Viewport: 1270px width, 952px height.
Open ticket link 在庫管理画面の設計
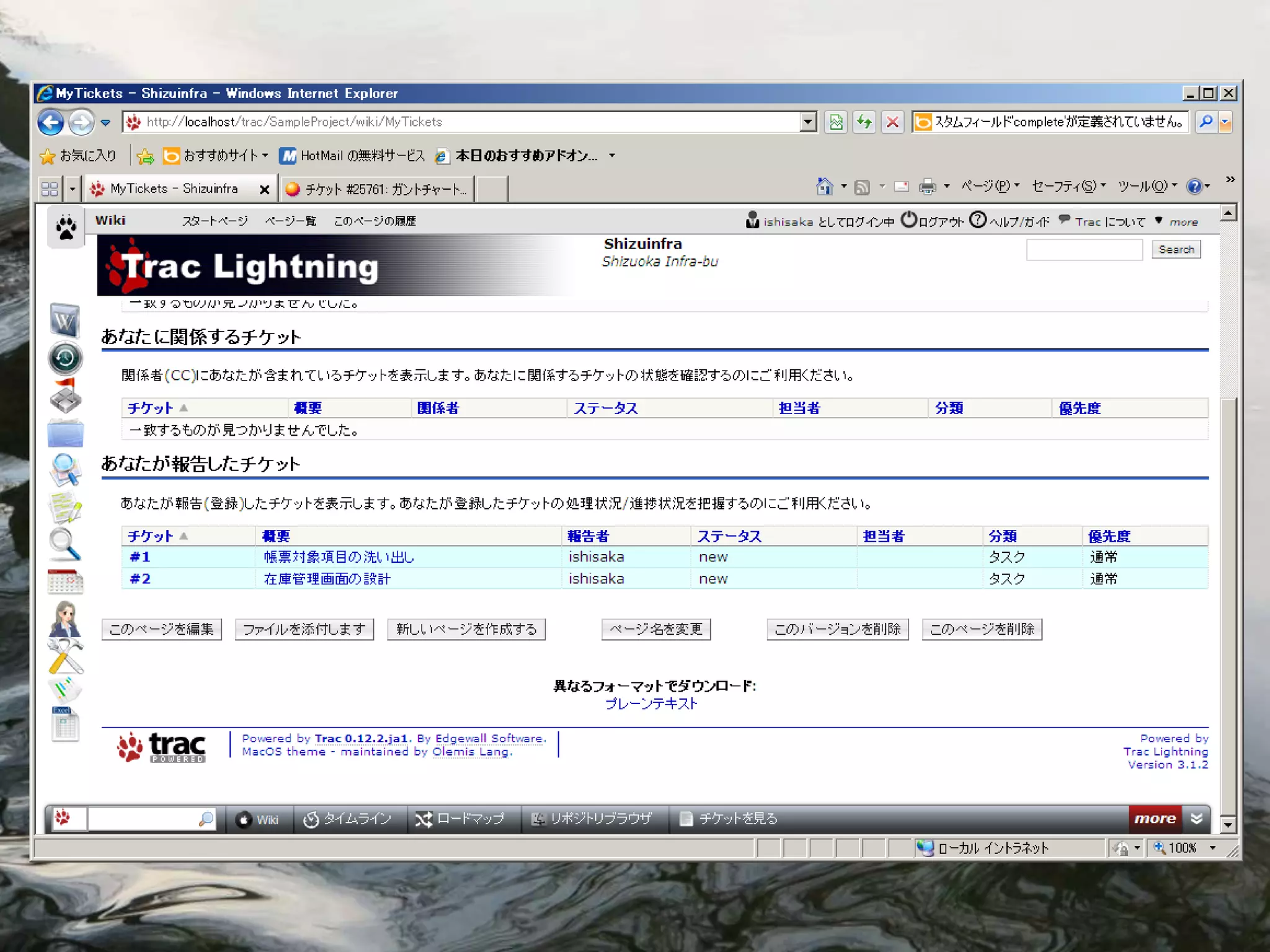click(x=327, y=579)
